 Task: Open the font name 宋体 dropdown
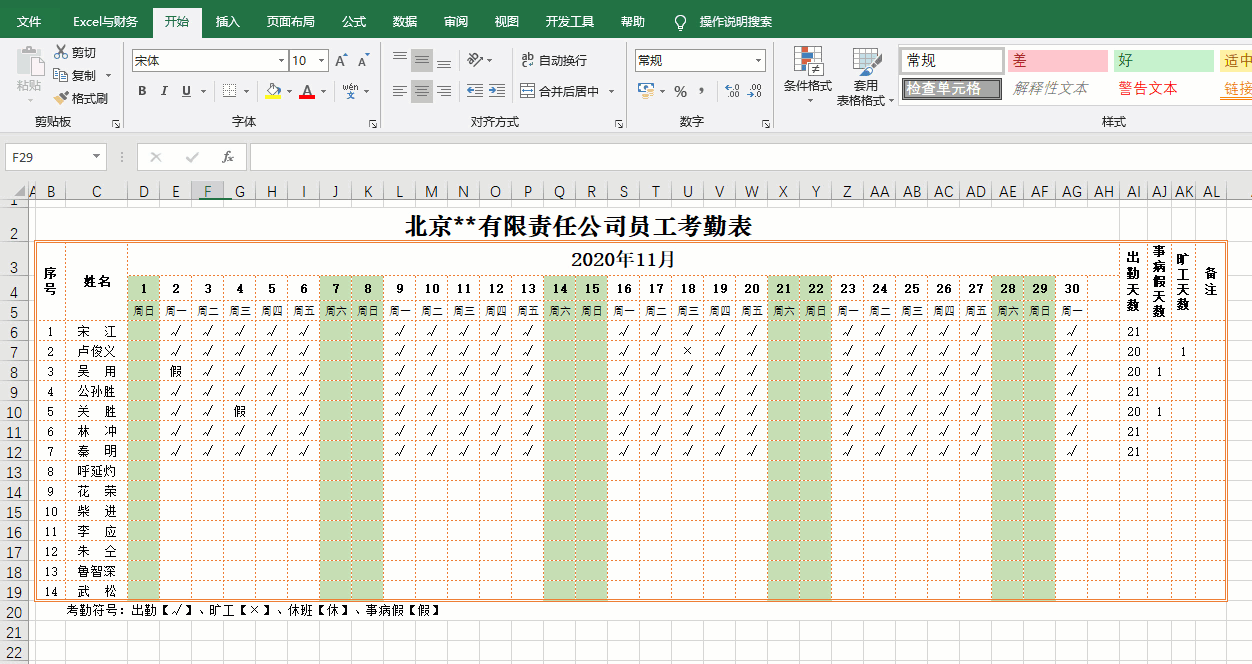point(281,61)
